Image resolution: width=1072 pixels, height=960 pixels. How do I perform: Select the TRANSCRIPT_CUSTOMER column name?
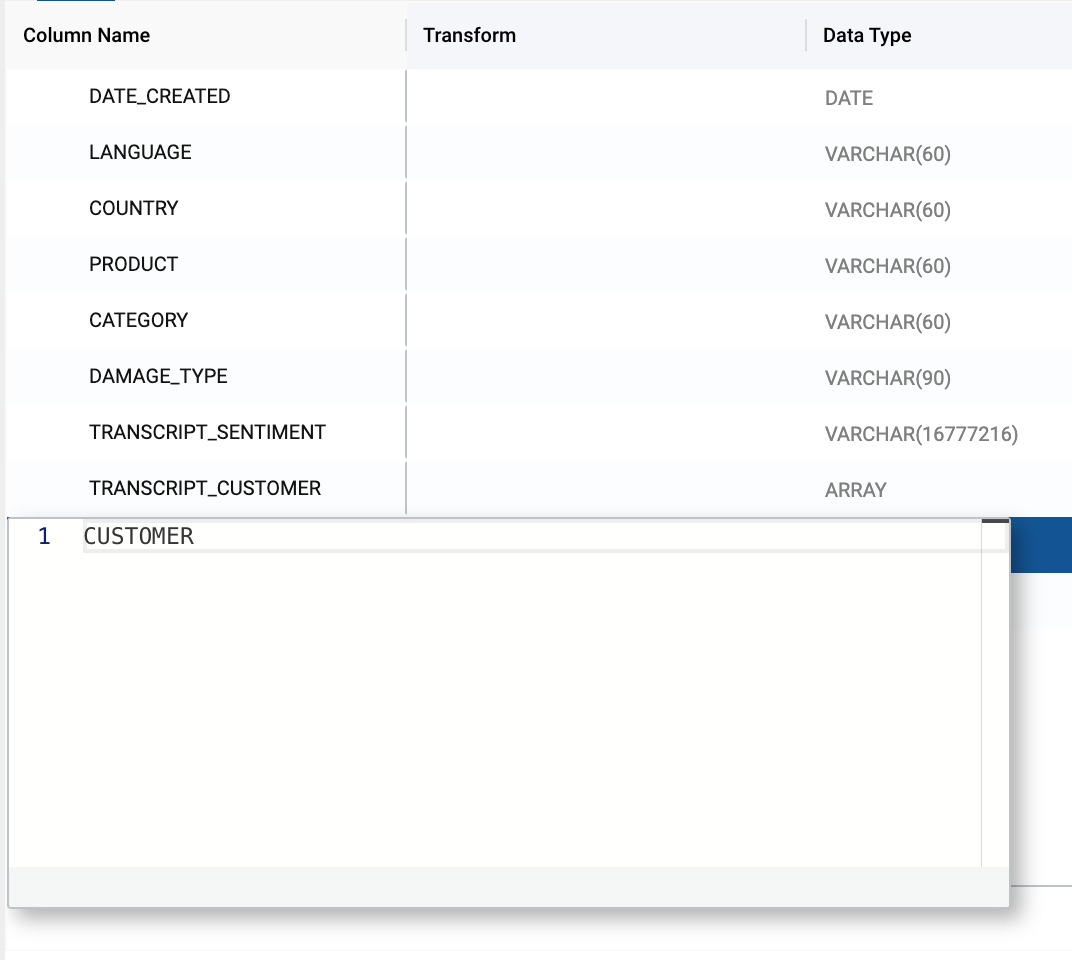click(x=205, y=489)
